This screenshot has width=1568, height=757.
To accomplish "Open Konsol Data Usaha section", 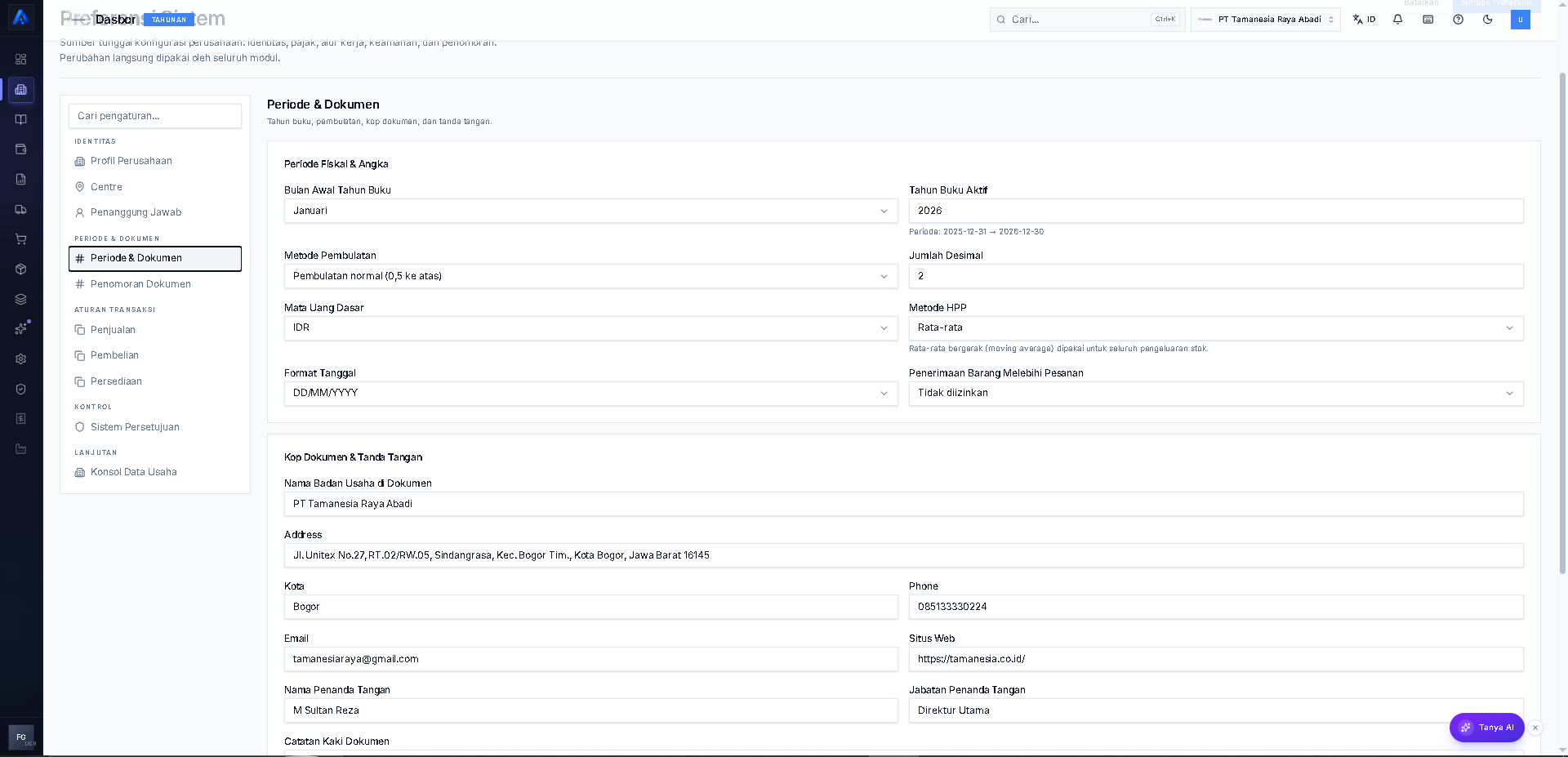I will tap(155, 472).
